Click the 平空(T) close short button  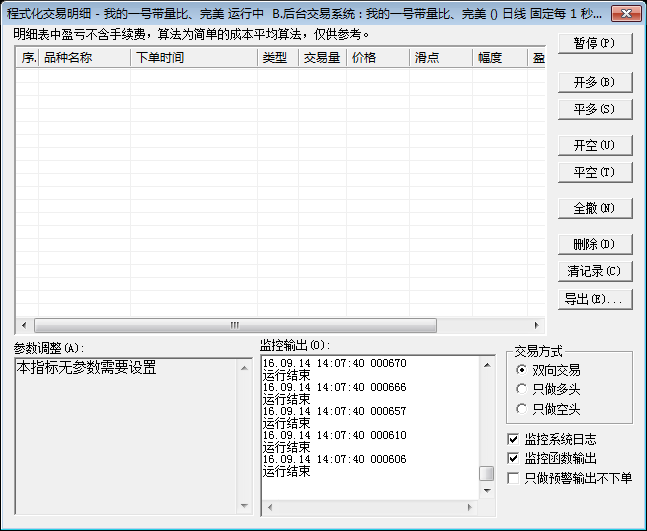pyautogui.click(x=594, y=173)
